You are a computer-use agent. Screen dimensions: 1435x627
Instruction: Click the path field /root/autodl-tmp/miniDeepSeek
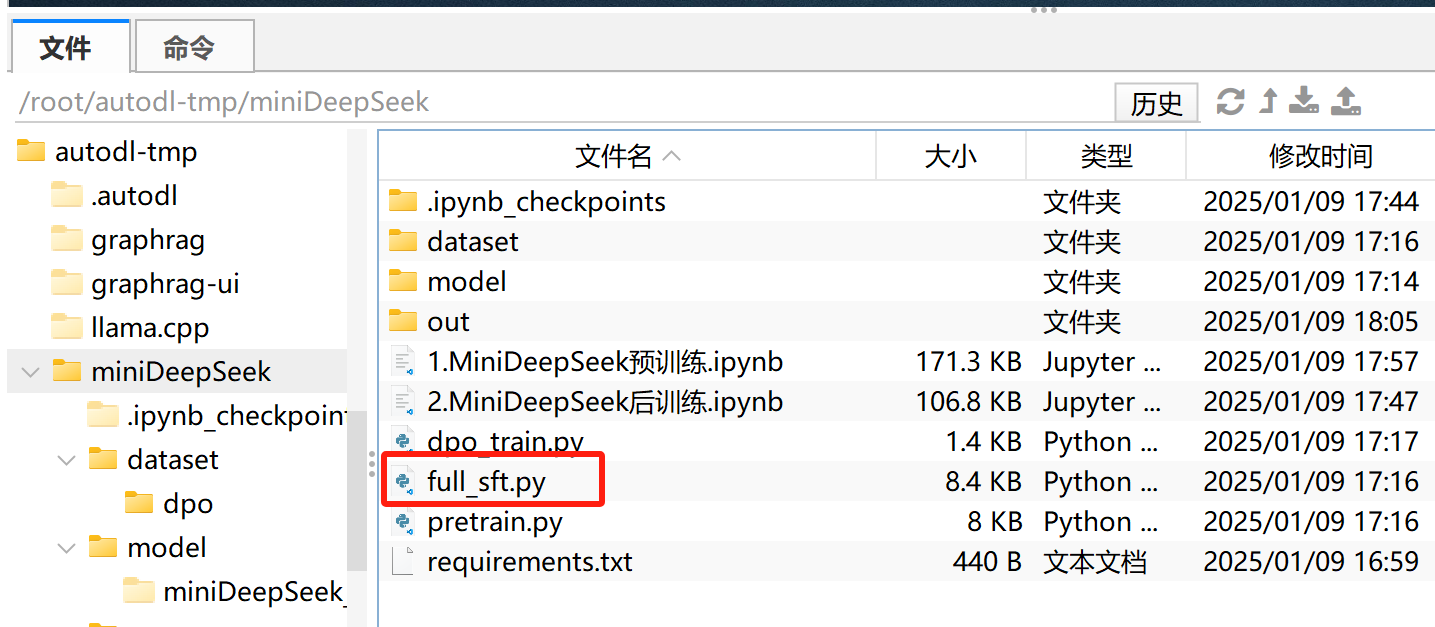560,102
